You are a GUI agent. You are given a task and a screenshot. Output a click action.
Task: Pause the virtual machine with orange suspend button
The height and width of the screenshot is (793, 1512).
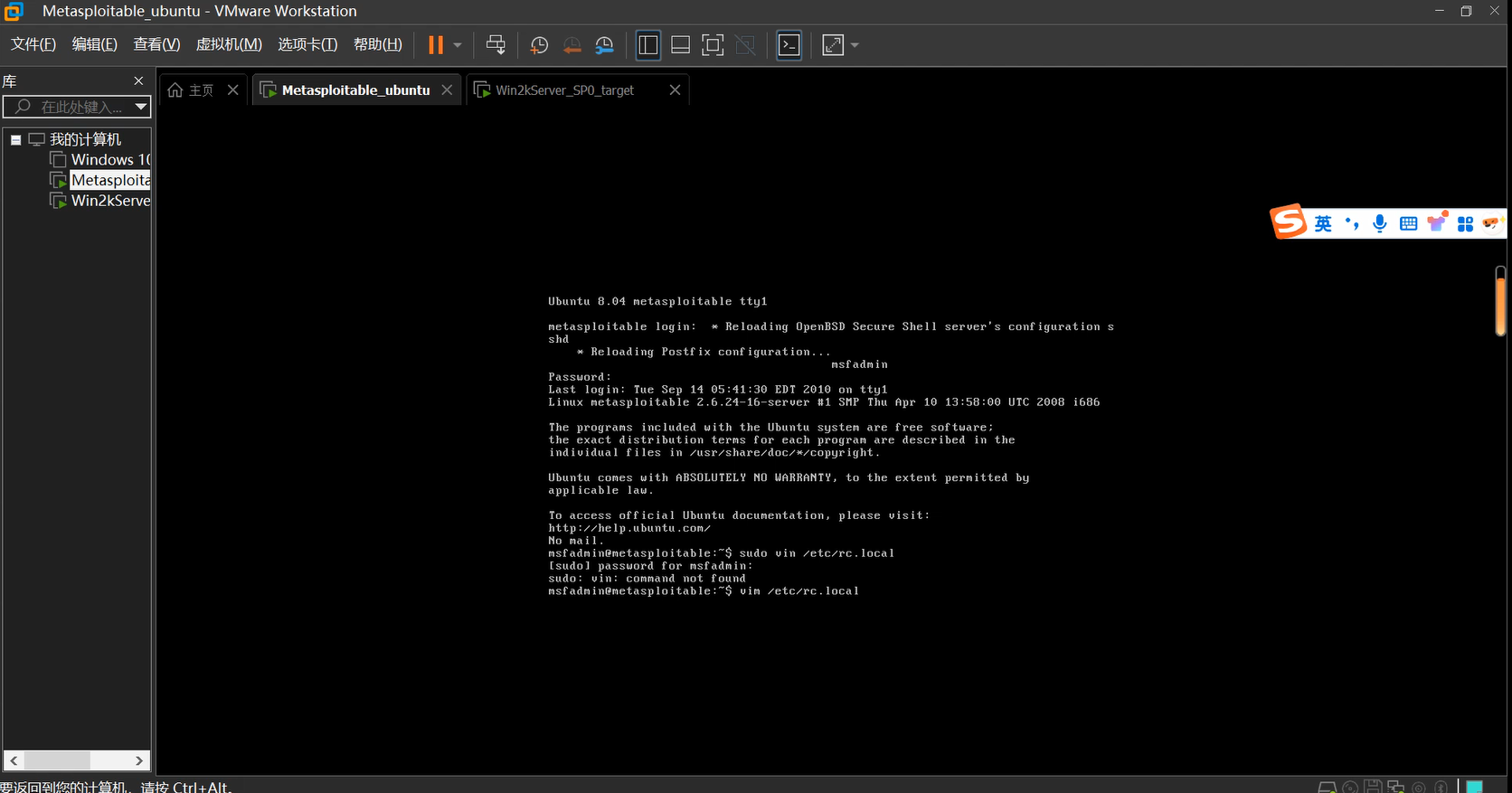[436, 45]
